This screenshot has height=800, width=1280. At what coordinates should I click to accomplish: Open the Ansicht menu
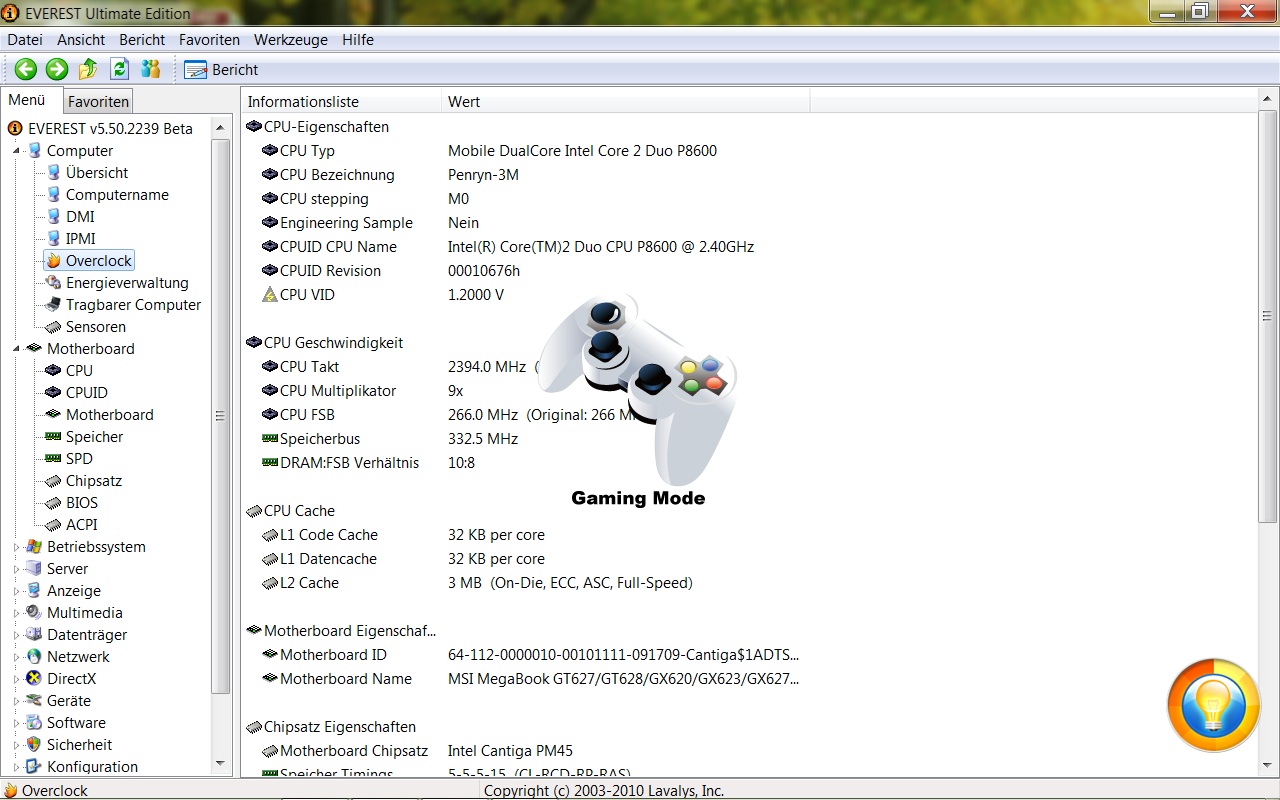click(81, 40)
